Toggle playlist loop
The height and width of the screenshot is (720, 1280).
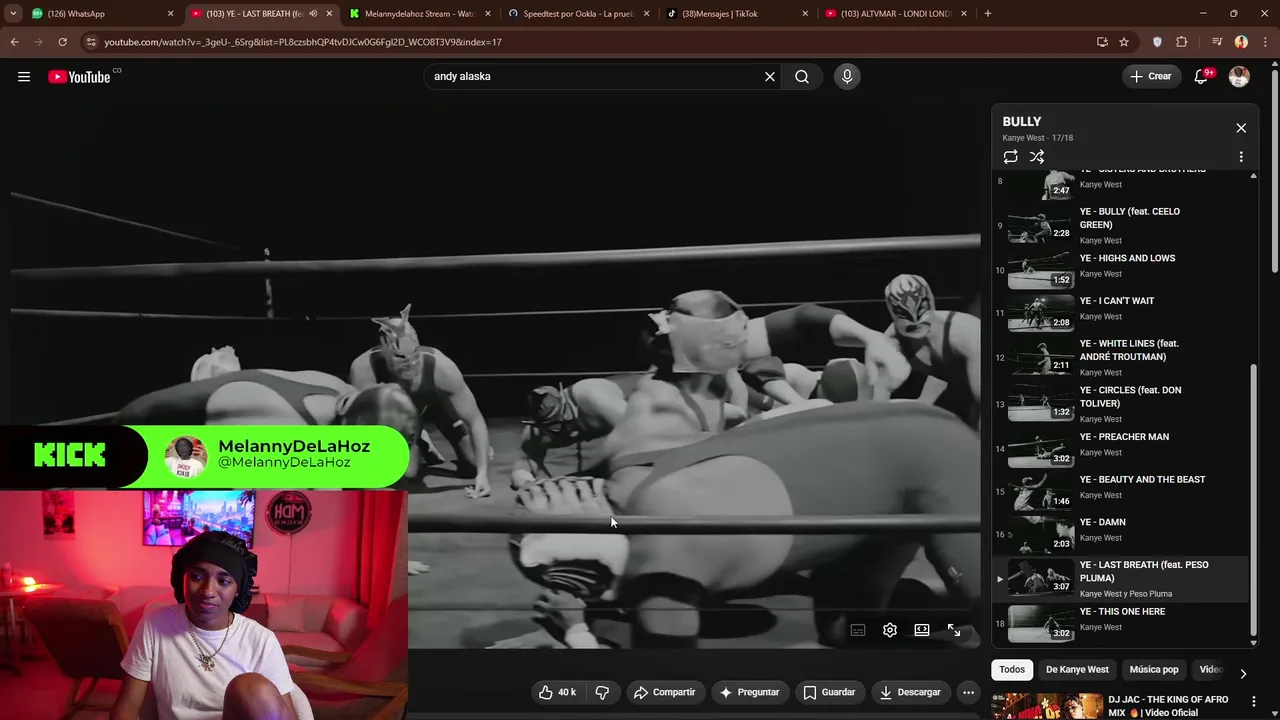click(1011, 157)
